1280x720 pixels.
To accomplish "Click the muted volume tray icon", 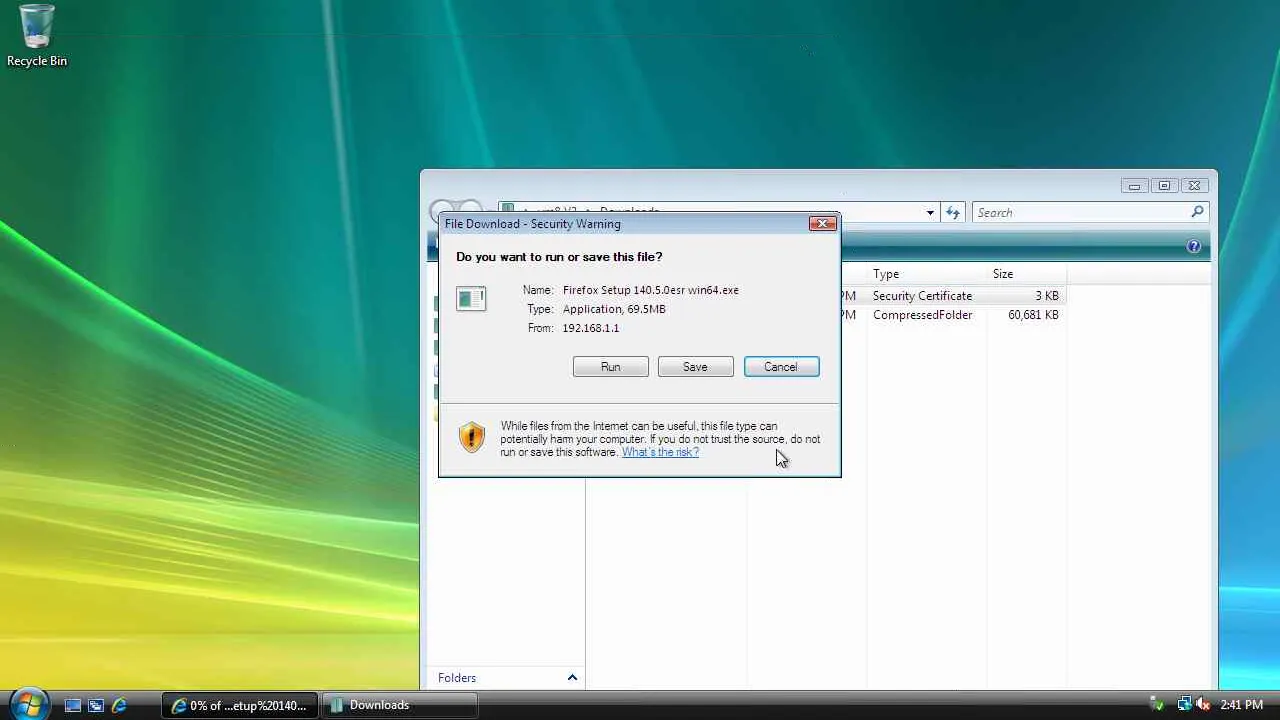I will [x=1203, y=705].
